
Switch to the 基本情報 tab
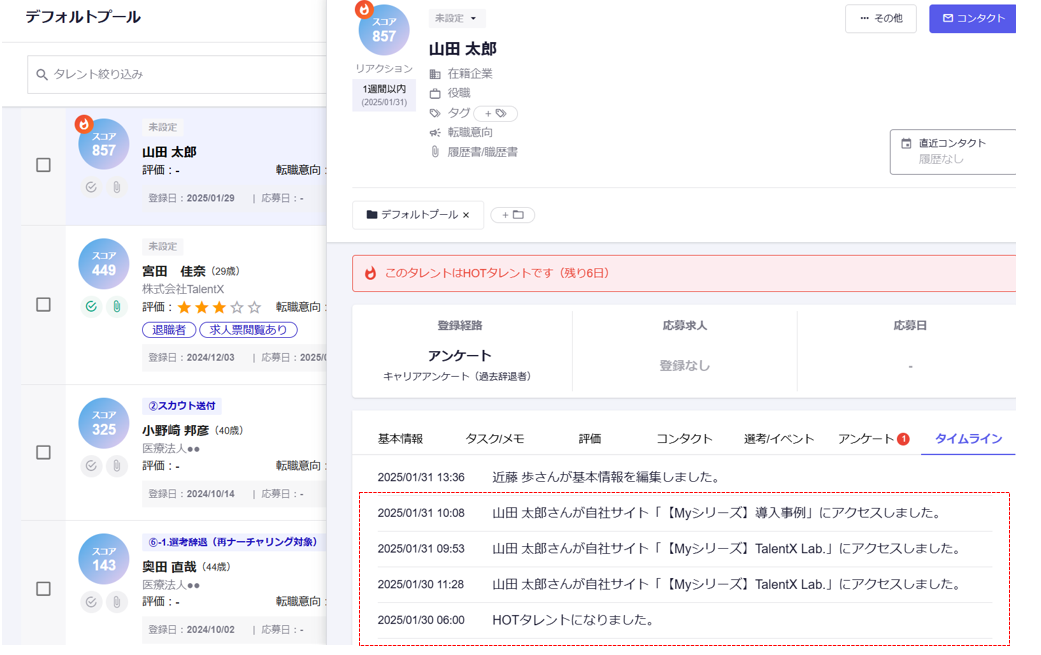(400, 438)
